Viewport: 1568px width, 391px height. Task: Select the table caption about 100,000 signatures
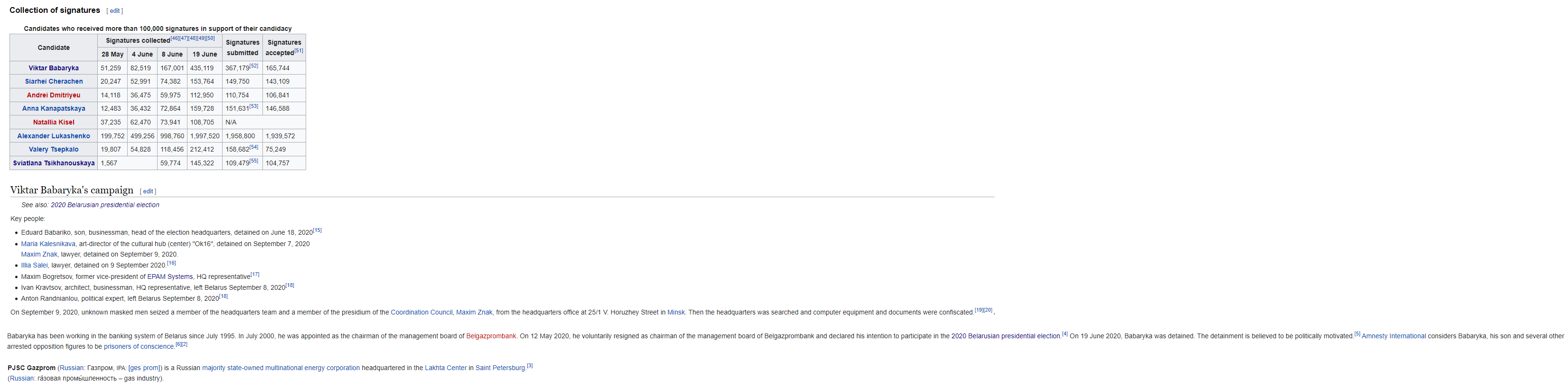(x=158, y=29)
